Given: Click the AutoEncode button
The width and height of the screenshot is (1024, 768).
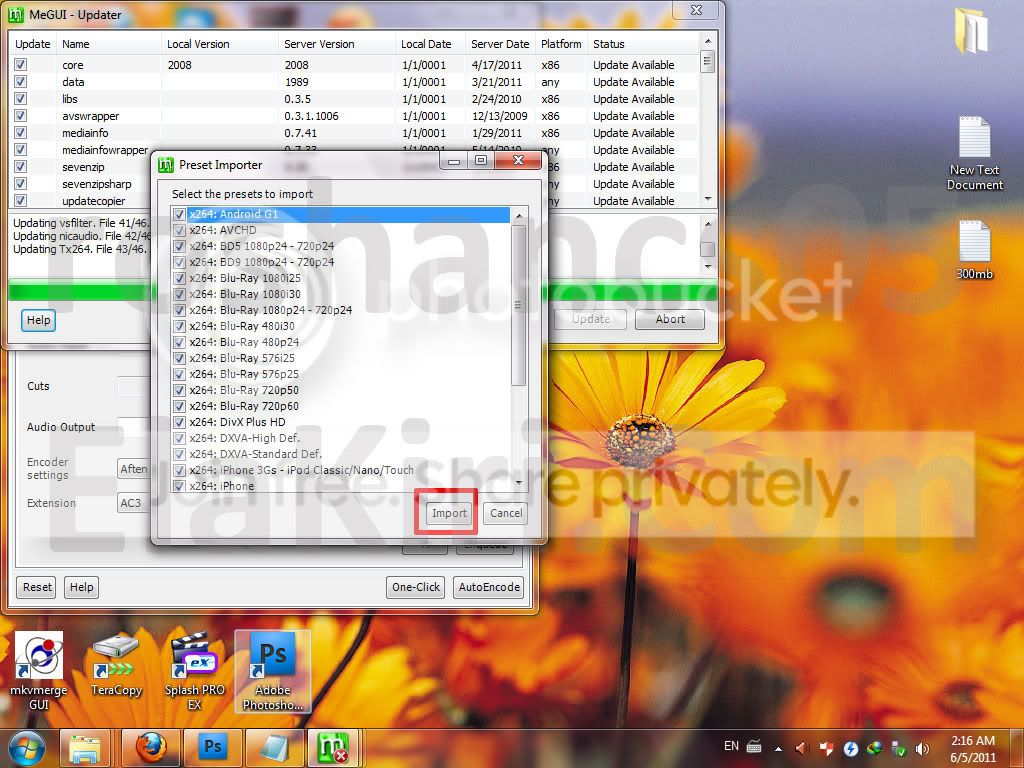Looking at the screenshot, I should [x=488, y=587].
